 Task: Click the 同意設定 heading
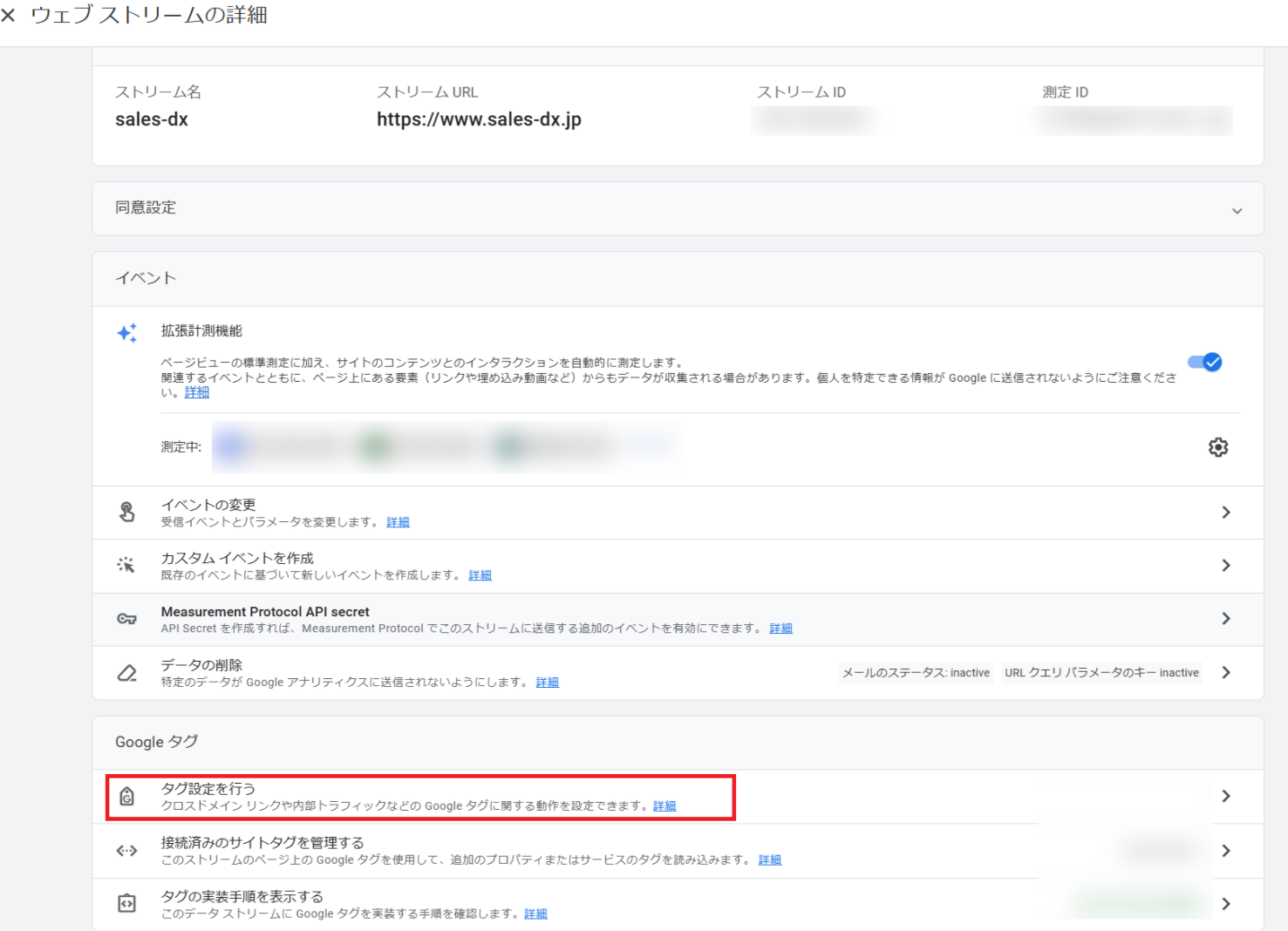pos(146,207)
